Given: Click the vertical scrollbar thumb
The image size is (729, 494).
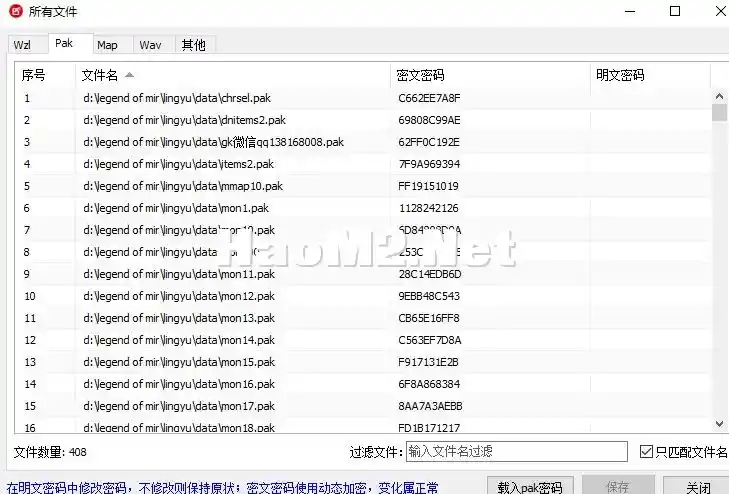Looking at the screenshot, I should coord(719,112).
